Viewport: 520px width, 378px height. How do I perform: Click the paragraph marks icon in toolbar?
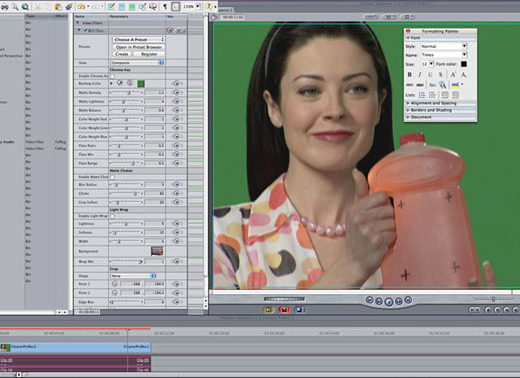pos(165,6)
